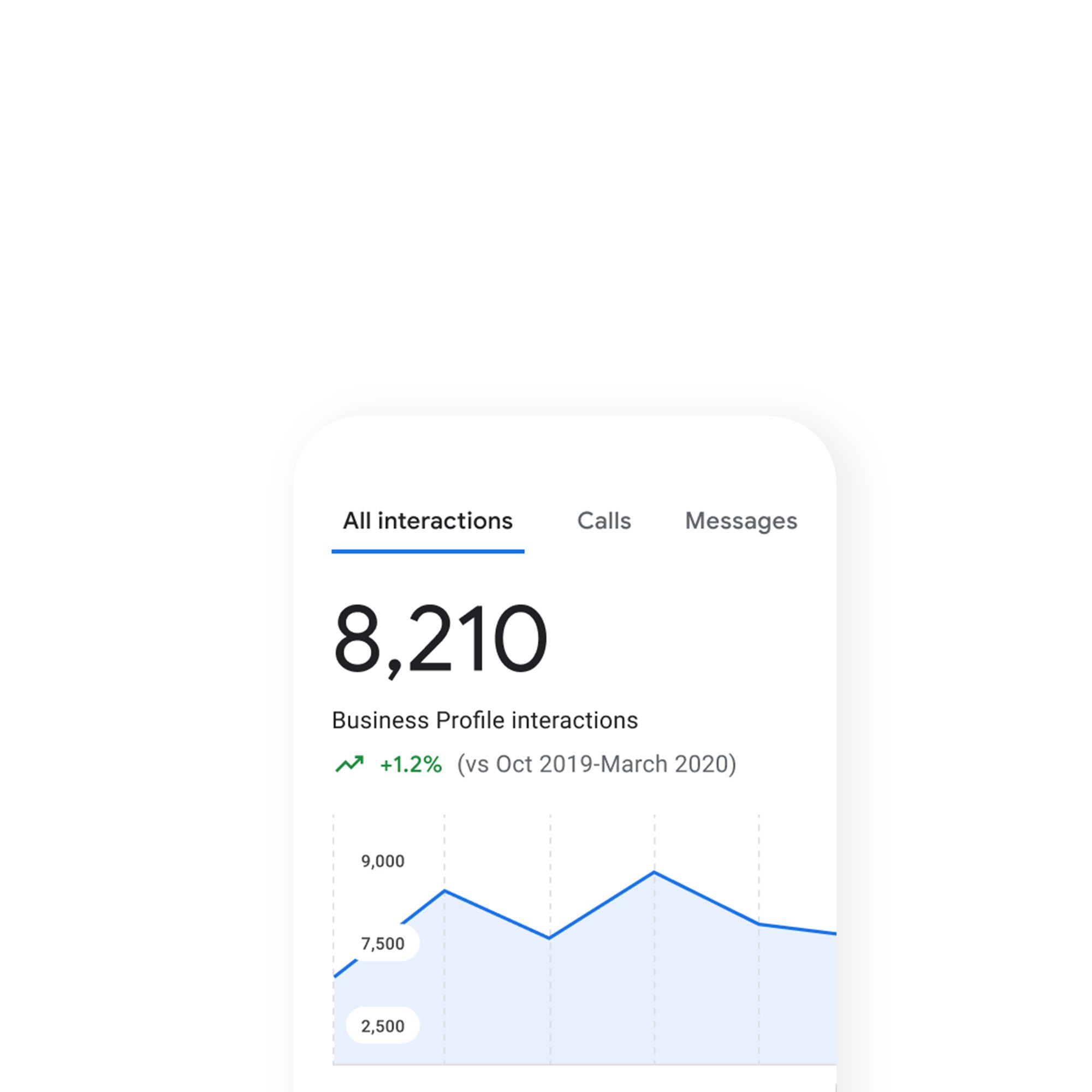Click the first dashed gridline on the chart
1092x1092 pixels.
[334, 904]
